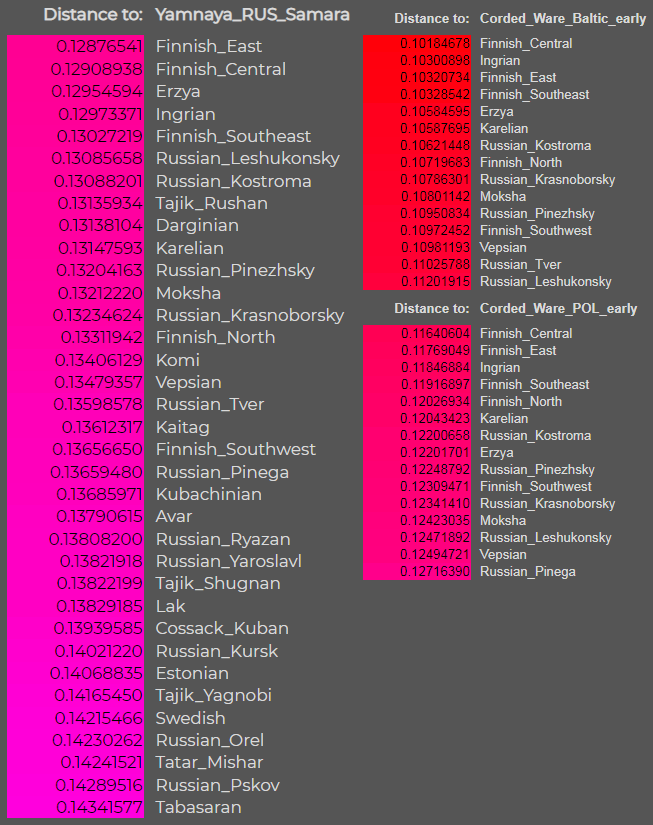This screenshot has height=825, width=653.
Task: Click Finnish_Southeast beside 0.10328542
Action: coord(535,95)
